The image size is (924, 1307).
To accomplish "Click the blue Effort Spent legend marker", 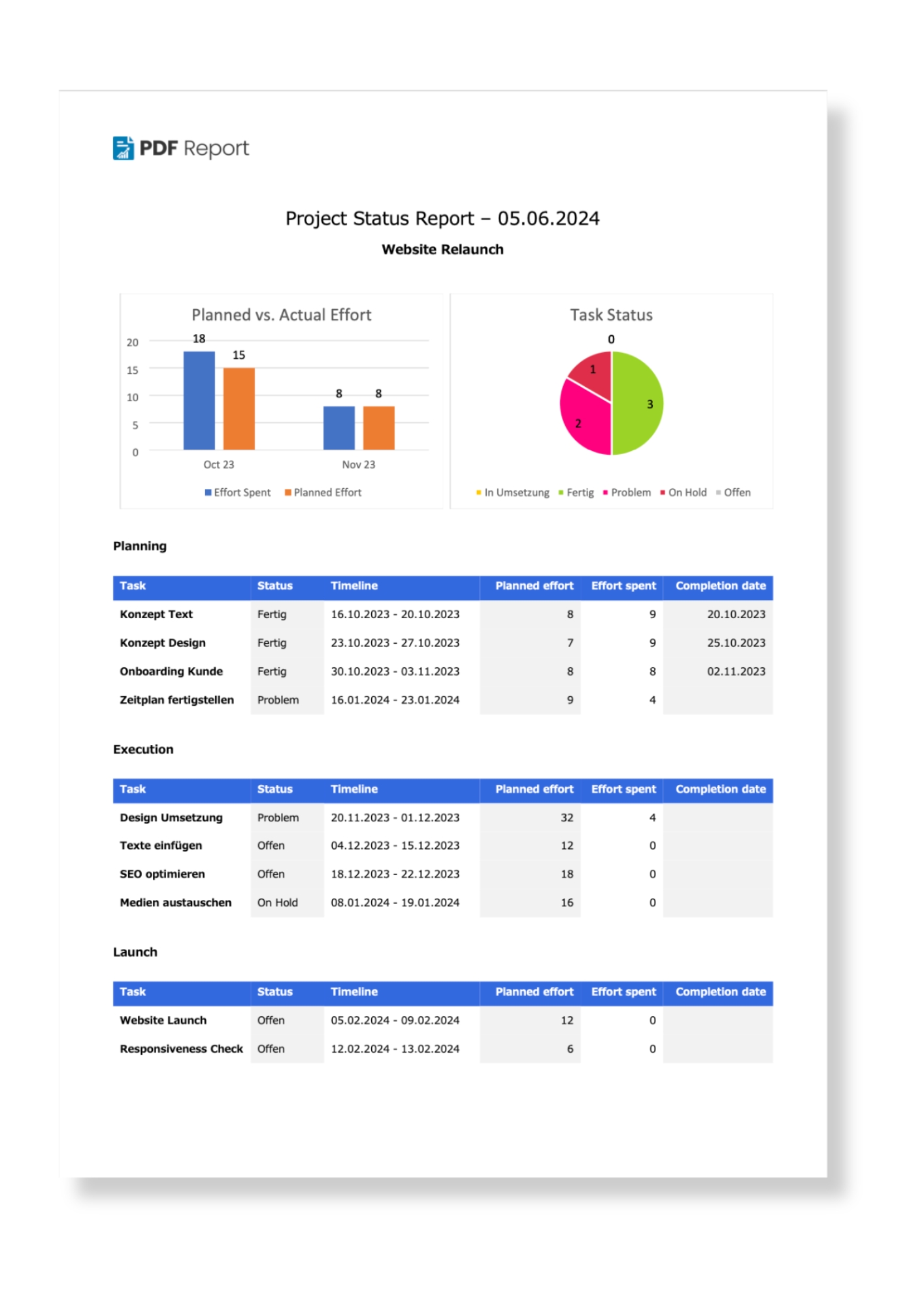I will (x=208, y=493).
